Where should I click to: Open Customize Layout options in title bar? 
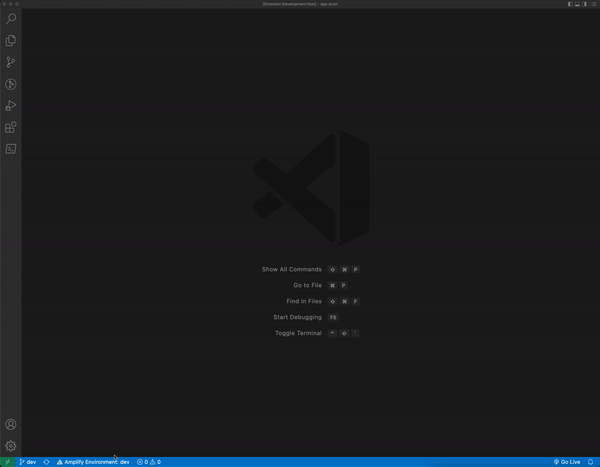tap(593, 4)
